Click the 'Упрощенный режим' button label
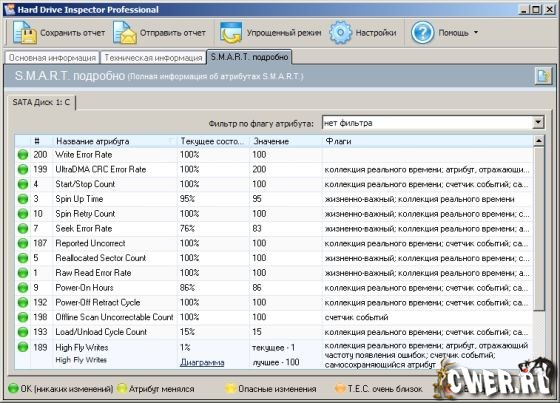Viewport: 560px width, 403px height. [284, 33]
